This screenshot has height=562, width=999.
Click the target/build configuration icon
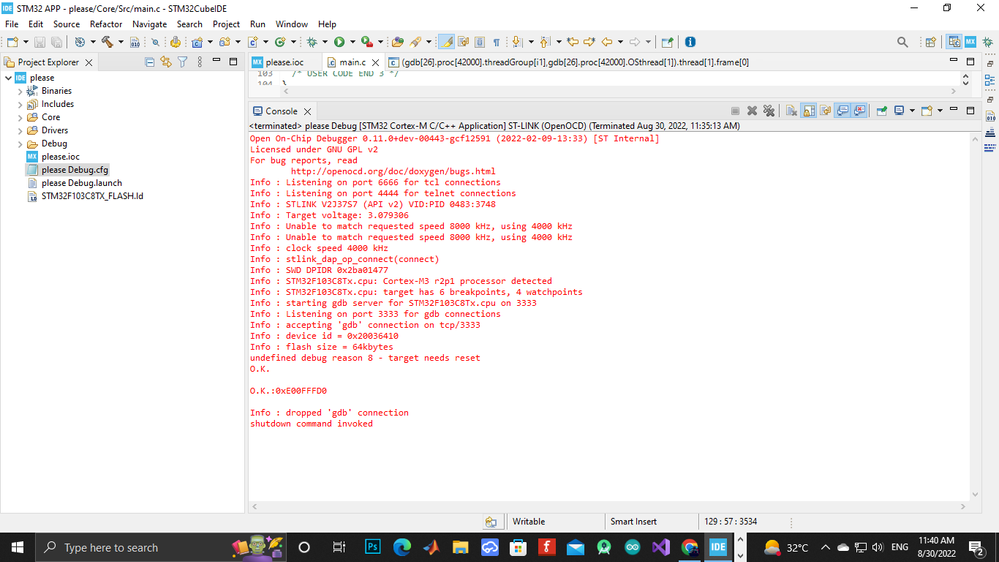point(80,42)
